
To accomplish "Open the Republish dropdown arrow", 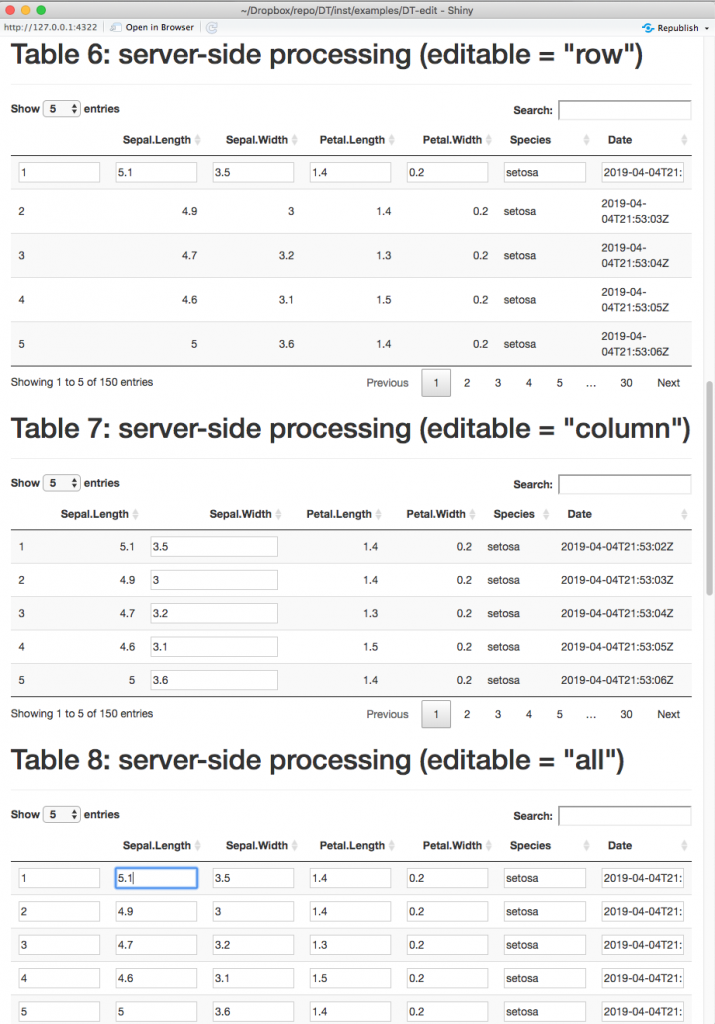I will (707, 28).
